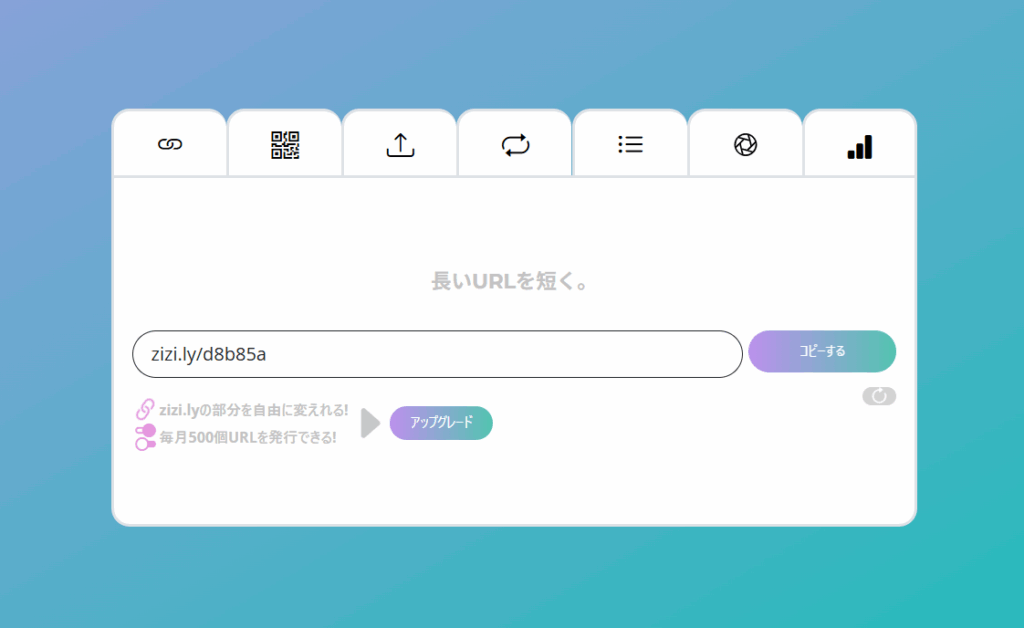The width and height of the screenshot is (1024, 628).
Task: Open the bar chart statistics tab
Action: click(859, 144)
